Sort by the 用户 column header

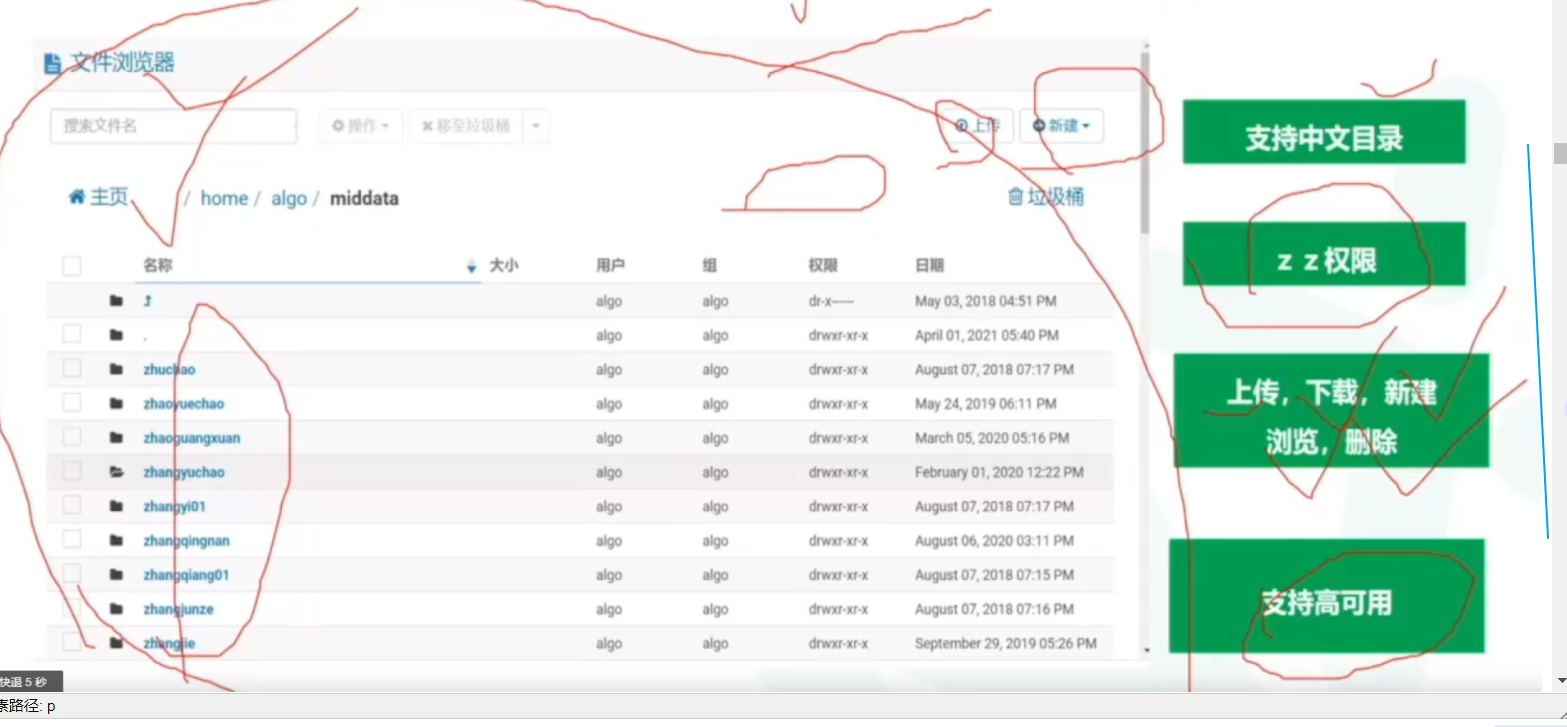(x=610, y=266)
